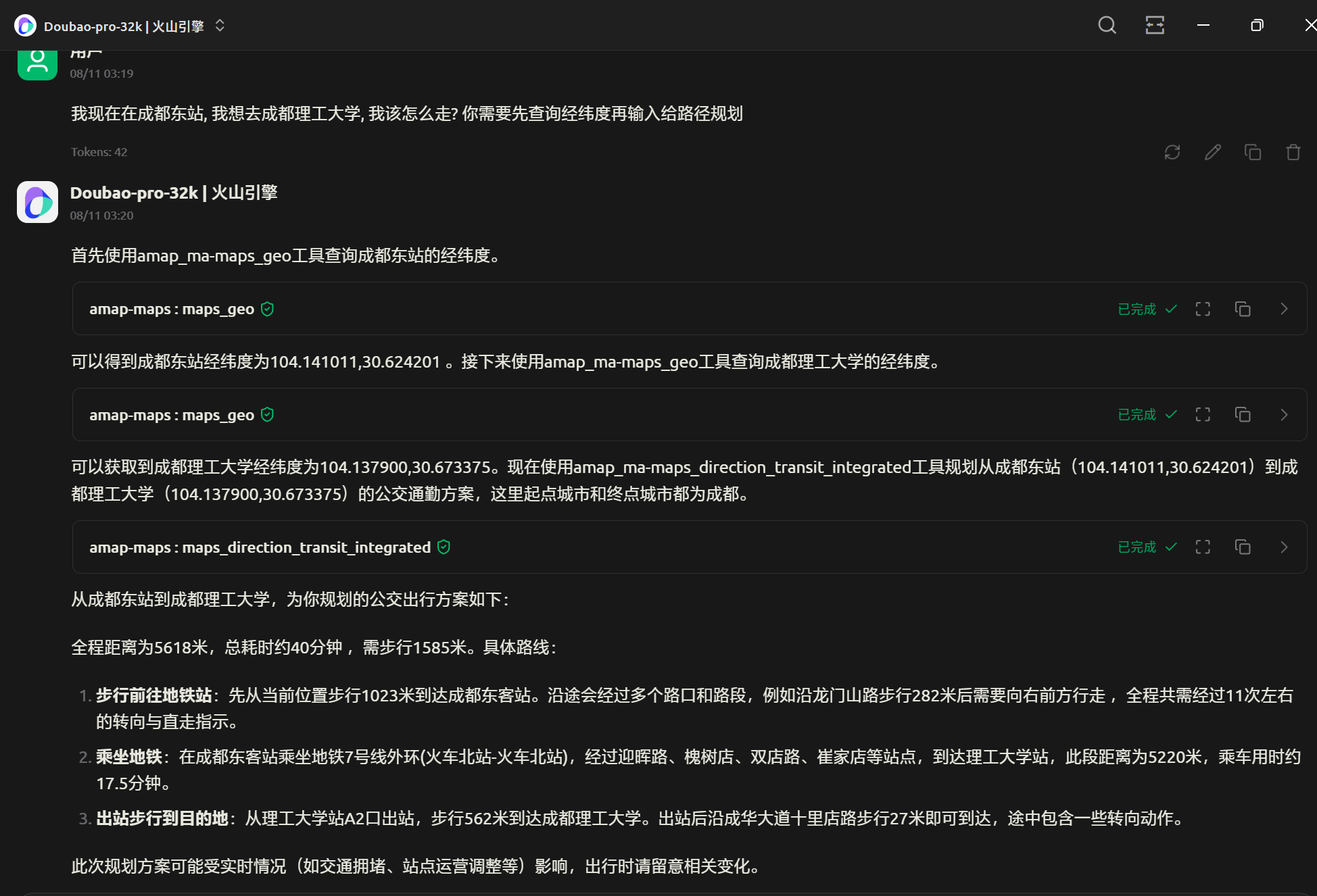This screenshot has width=1317, height=896.
Task: Click the layout toggle icon beside search
Action: (1155, 26)
